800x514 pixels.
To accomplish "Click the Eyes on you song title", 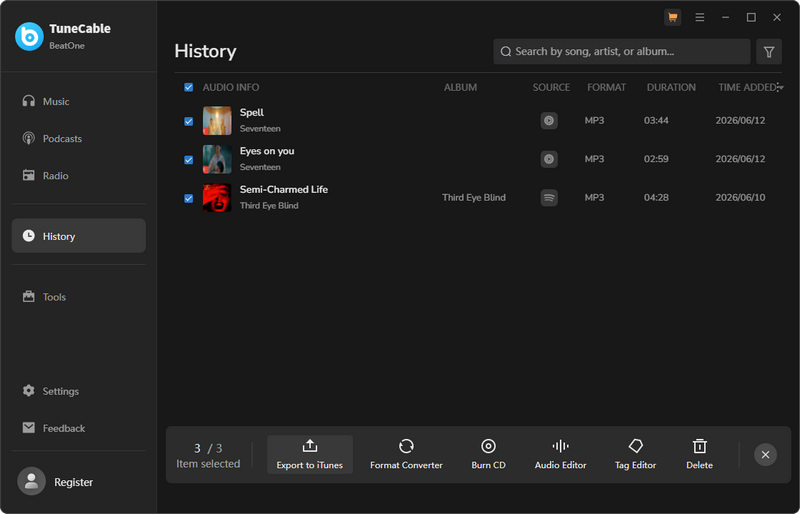I will pos(267,151).
